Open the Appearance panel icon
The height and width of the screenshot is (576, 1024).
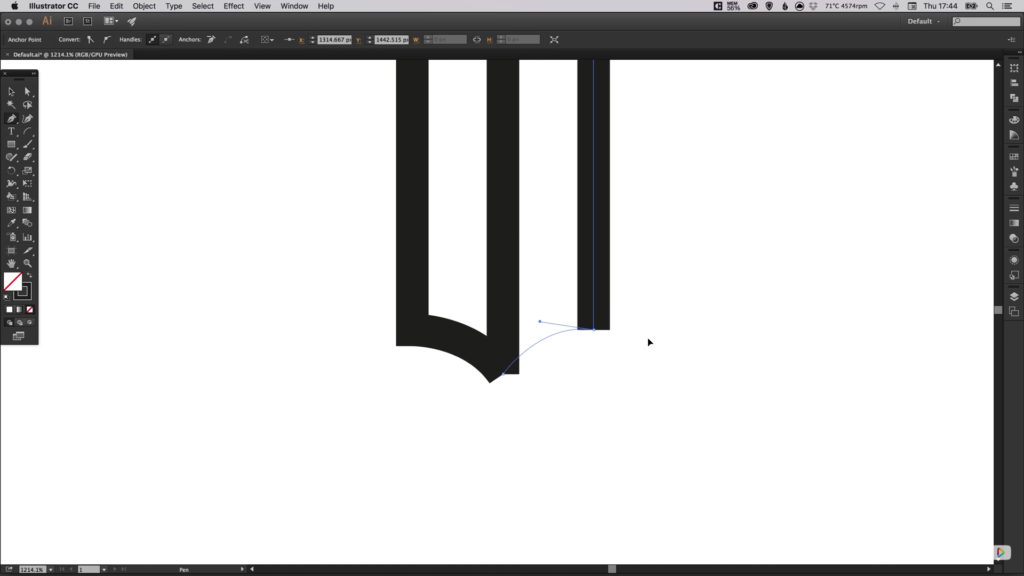[x=1014, y=260]
